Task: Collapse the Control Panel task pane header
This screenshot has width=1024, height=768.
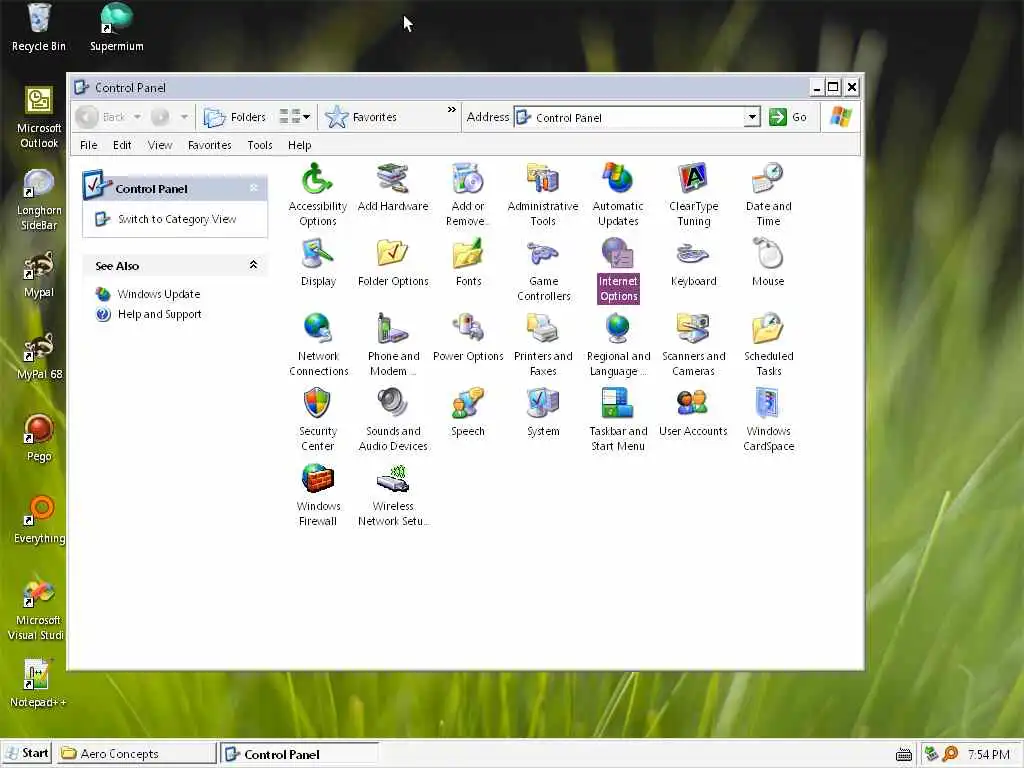Action: (x=253, y=188)
